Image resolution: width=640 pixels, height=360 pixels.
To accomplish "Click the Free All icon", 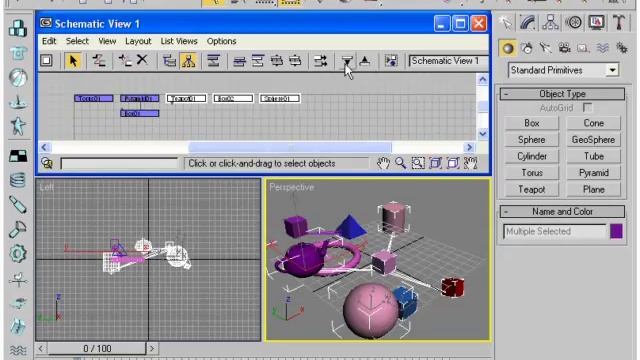I will pos(277,61).
